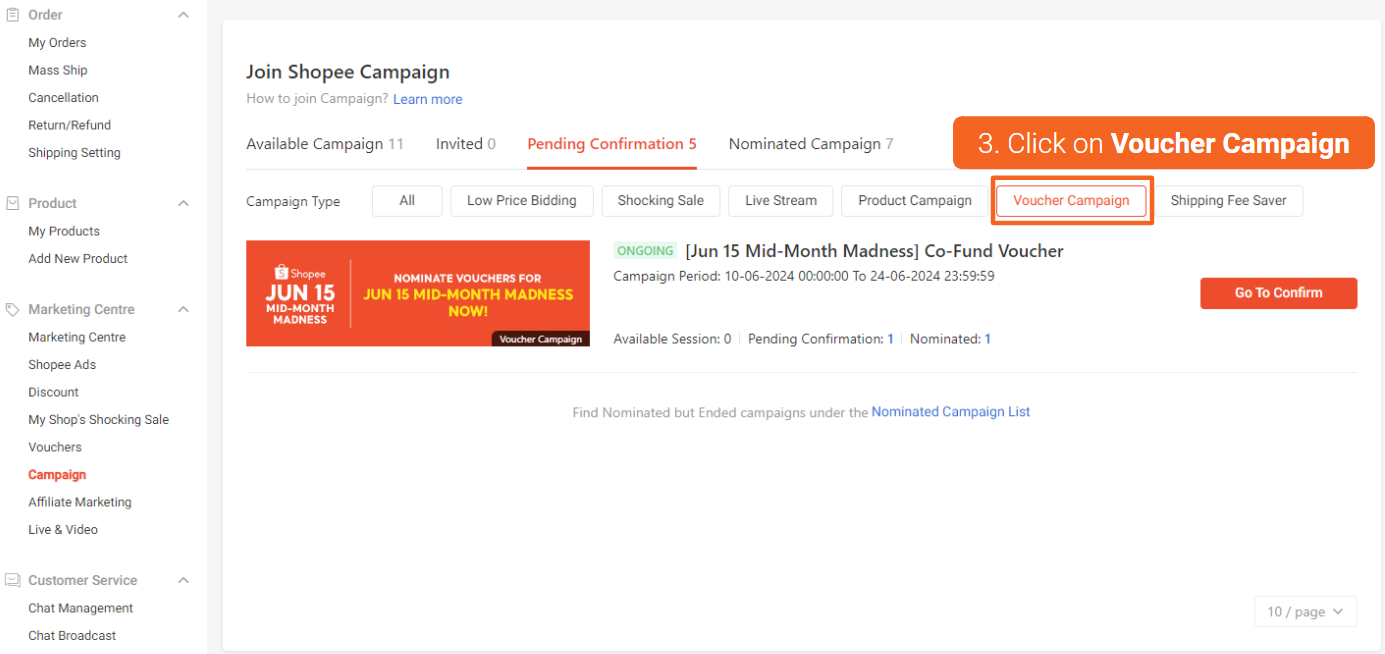This screenshot has height=654, width=1385.
Task: Open Chat Broadcast
Action: pos(72,636)
